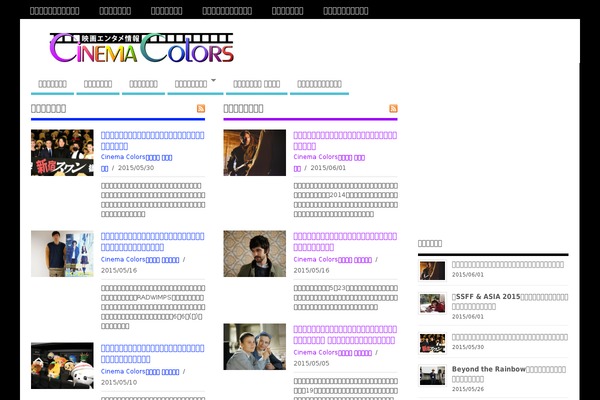Open thumbnail of bearded man by patterned wall
This screenshot has width=600, height=400.
pos(255,254)
